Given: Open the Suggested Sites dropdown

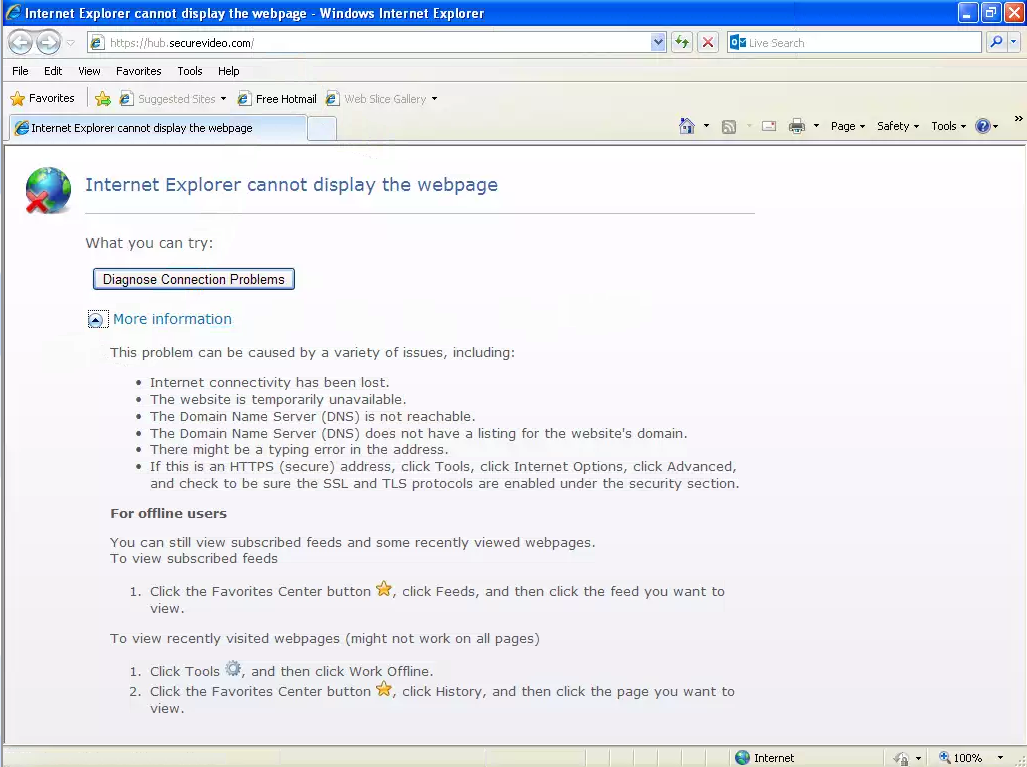Looking at the screenshot, I should pyautogui.click(x=222, y=98).
